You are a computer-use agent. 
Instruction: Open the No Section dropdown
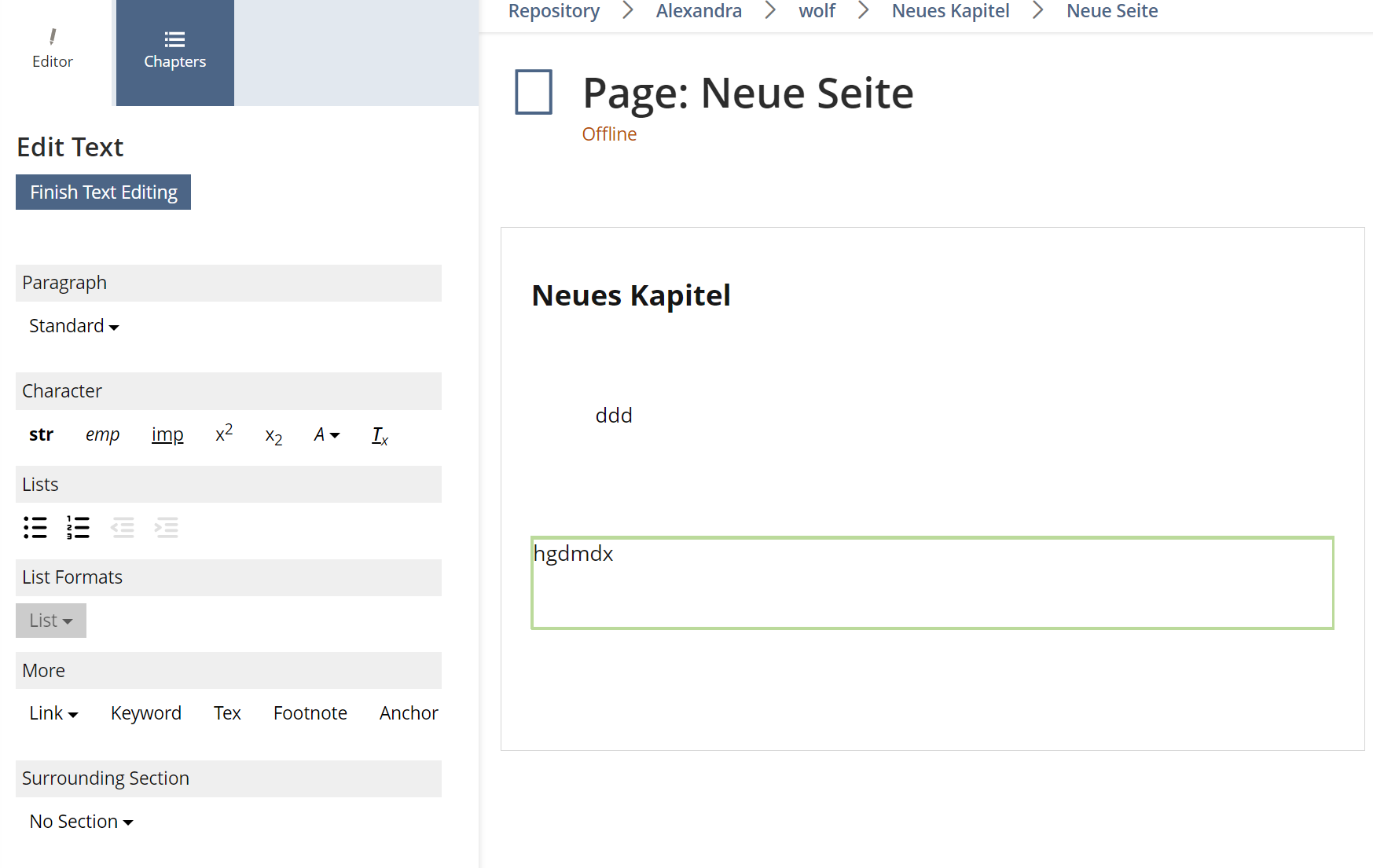(81, 822)
